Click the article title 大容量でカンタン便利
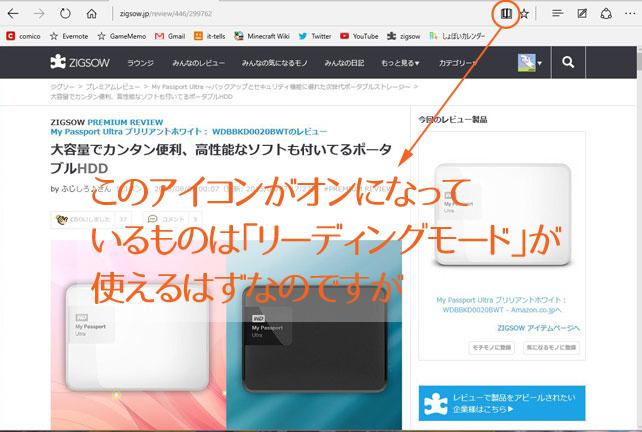 tap(222, 158)
